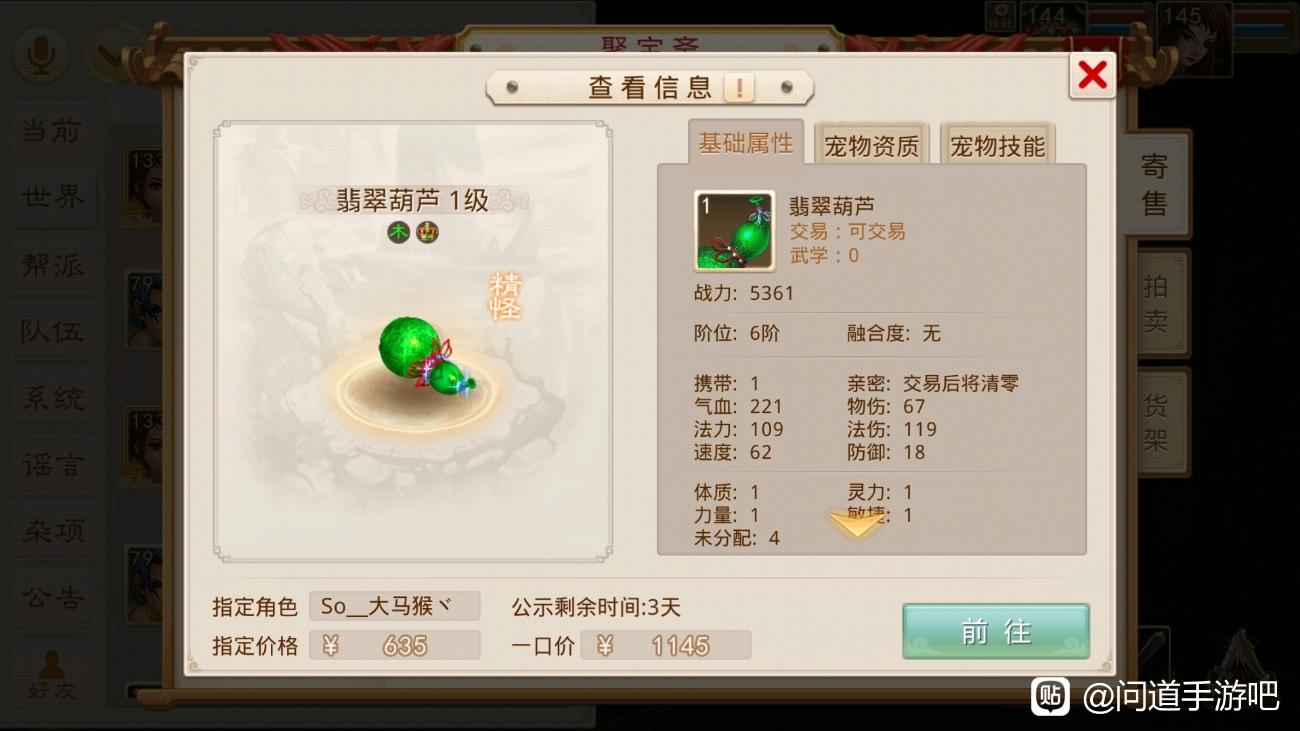Open the 好友 friends icon

tap(51, 674)
